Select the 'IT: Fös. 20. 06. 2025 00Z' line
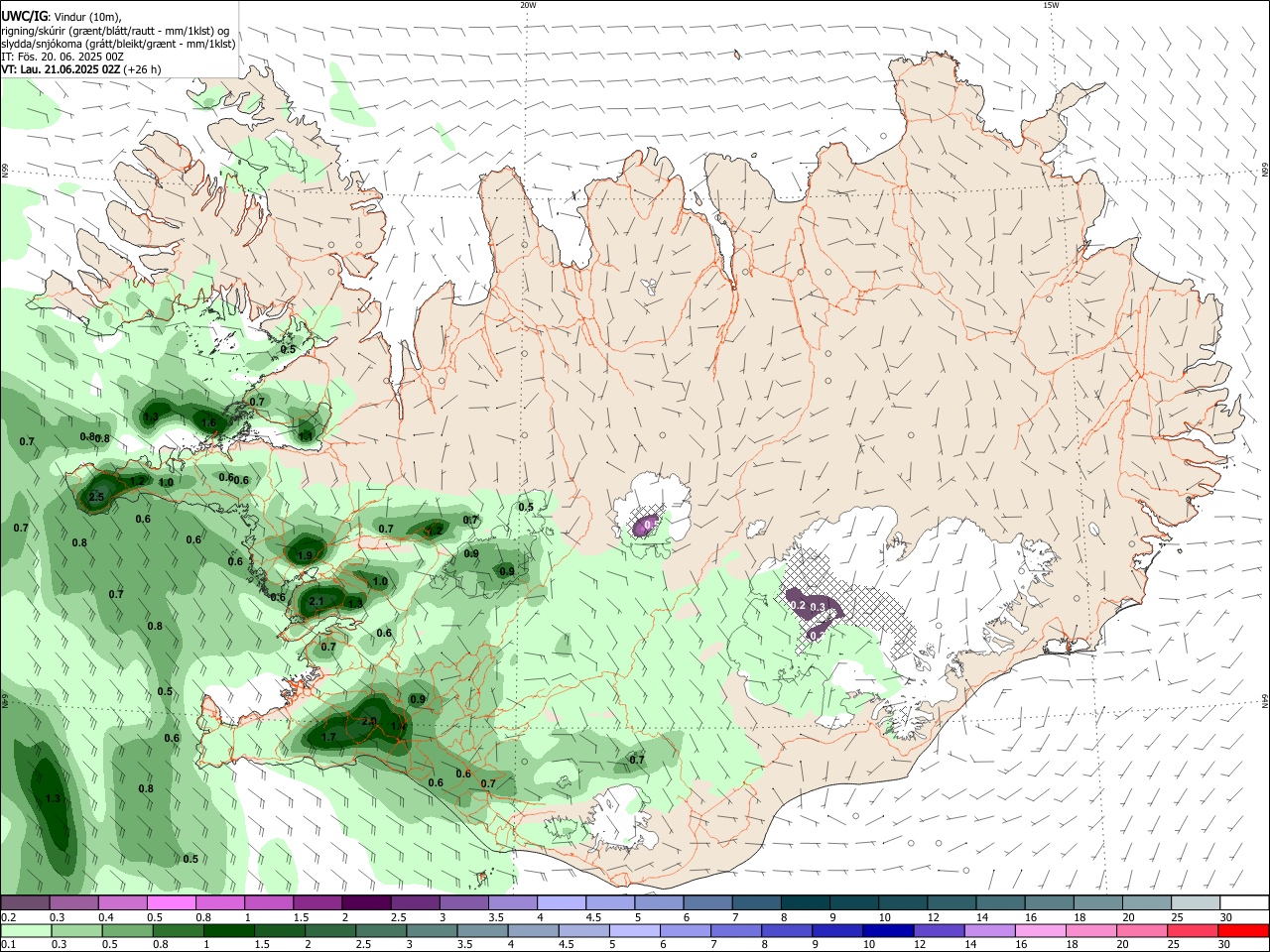Image resolution: width=1270 pixels, height=952 pixels. coord(63,57)
